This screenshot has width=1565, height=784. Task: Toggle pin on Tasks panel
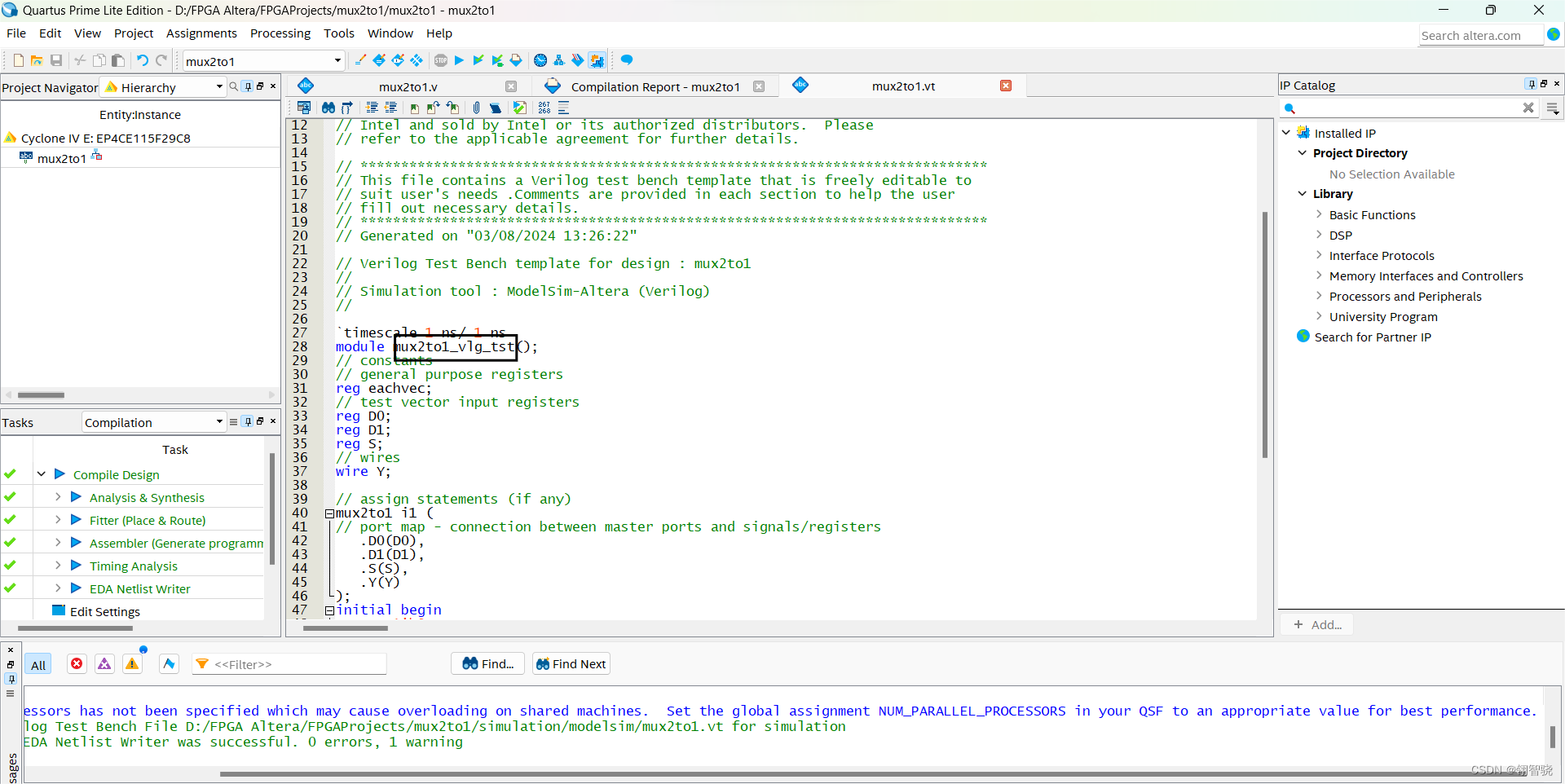point(248,421)
